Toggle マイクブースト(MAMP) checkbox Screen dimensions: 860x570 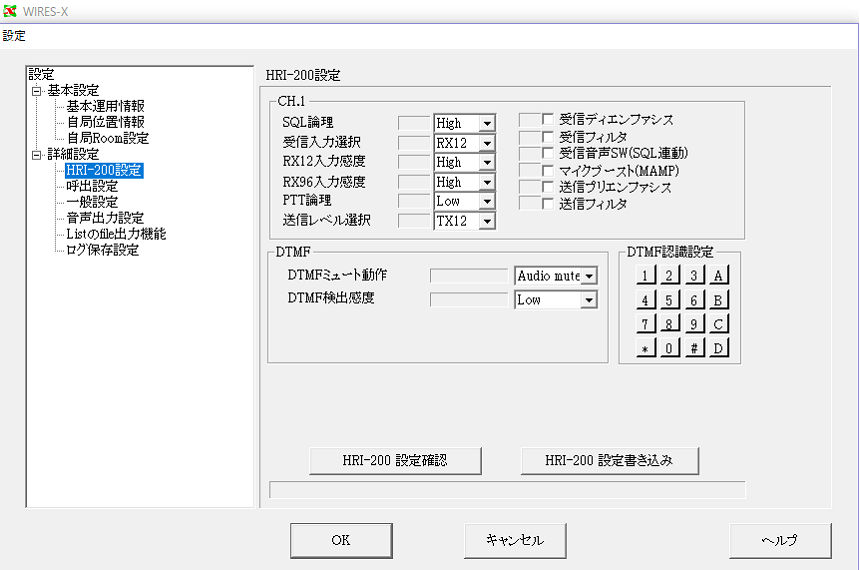point(547,171)
